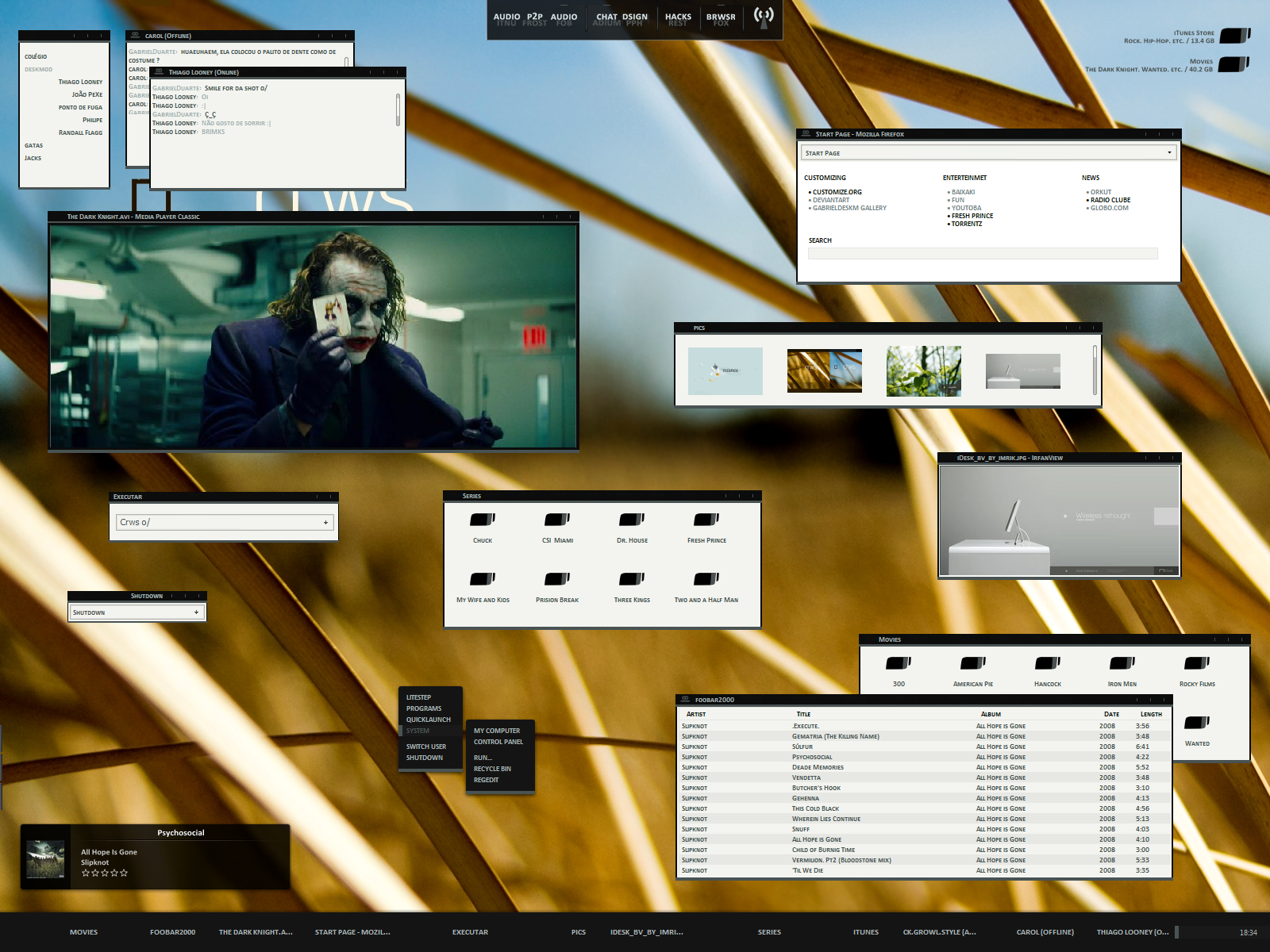Open the Torrentz link

pyautogui.click(x=967, y=224)
